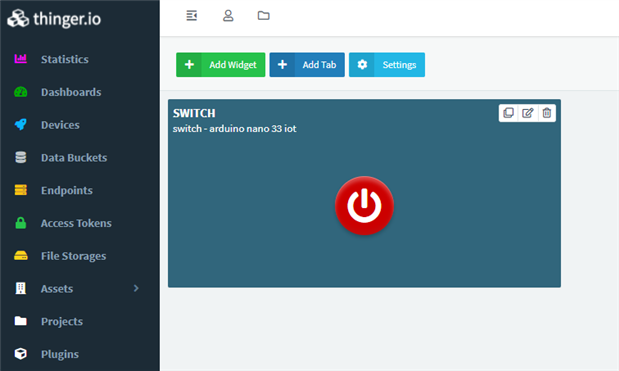
Task: Click the Plugins cube icon
Action: [21, 354]
